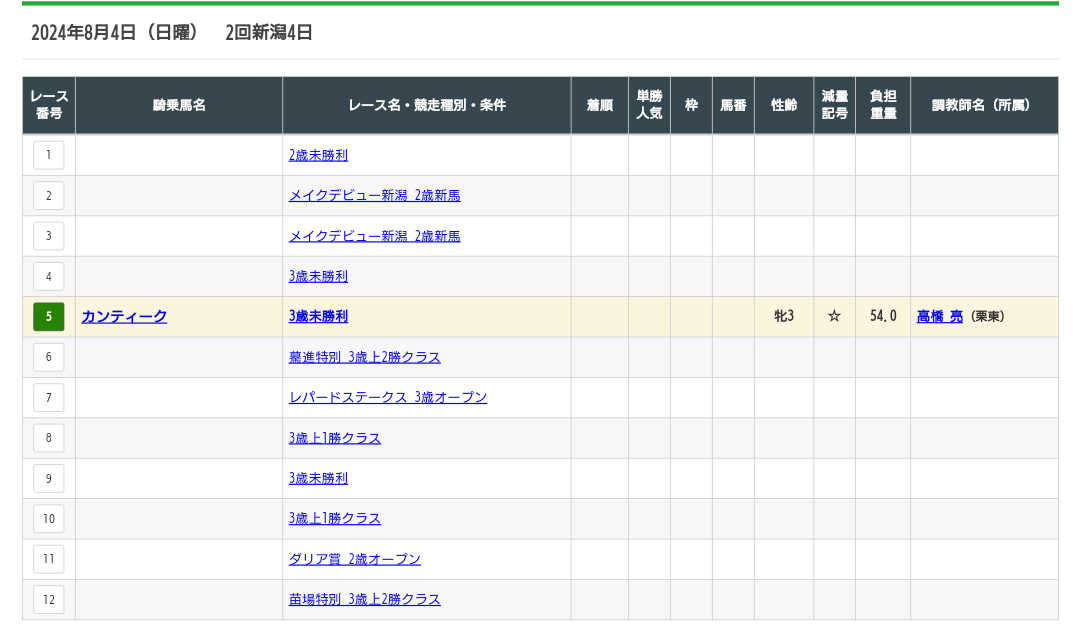Open 驀進特別 3歳上2勝クラス race link
Image resolution: width=1080 pixels, height=632 pixels.
pyautogui.click(x=364, y=358)
